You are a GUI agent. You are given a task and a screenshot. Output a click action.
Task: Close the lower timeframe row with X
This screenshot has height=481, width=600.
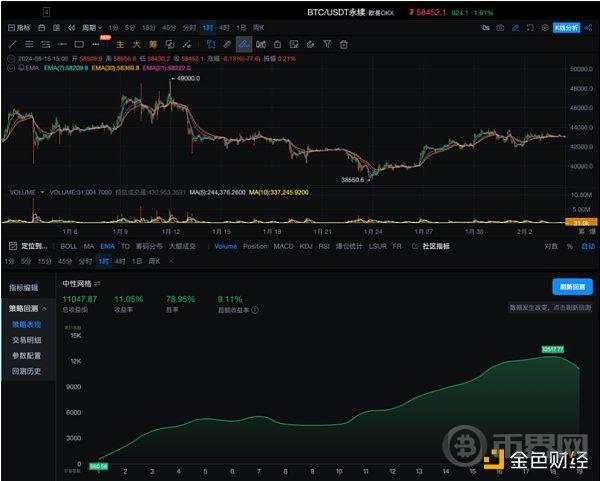(x=171, y=261)
